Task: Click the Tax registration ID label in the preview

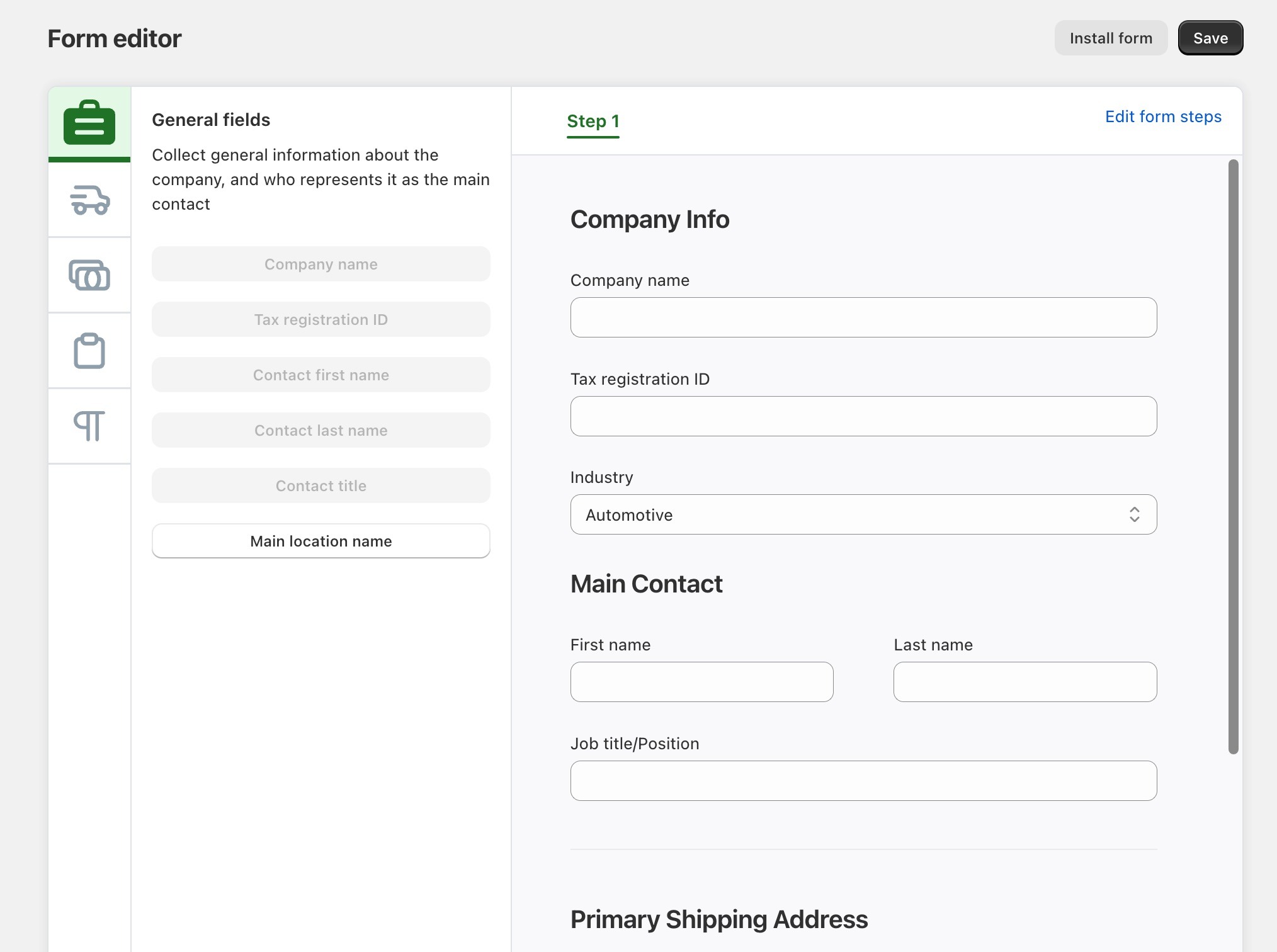Action: click(x=640, y=379)
